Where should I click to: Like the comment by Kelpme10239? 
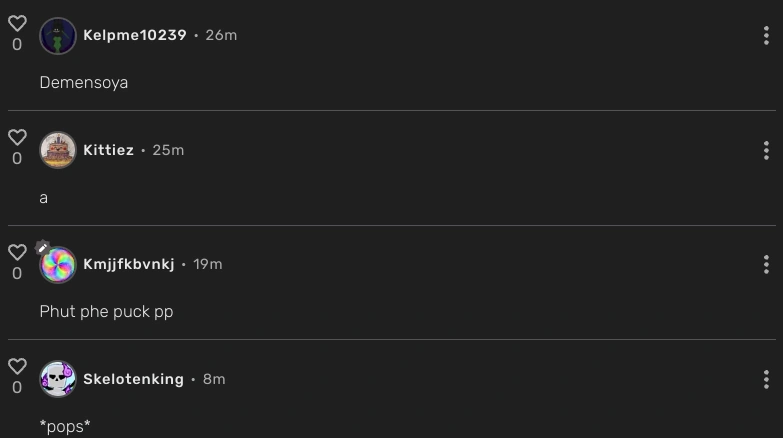pos(17,23)
